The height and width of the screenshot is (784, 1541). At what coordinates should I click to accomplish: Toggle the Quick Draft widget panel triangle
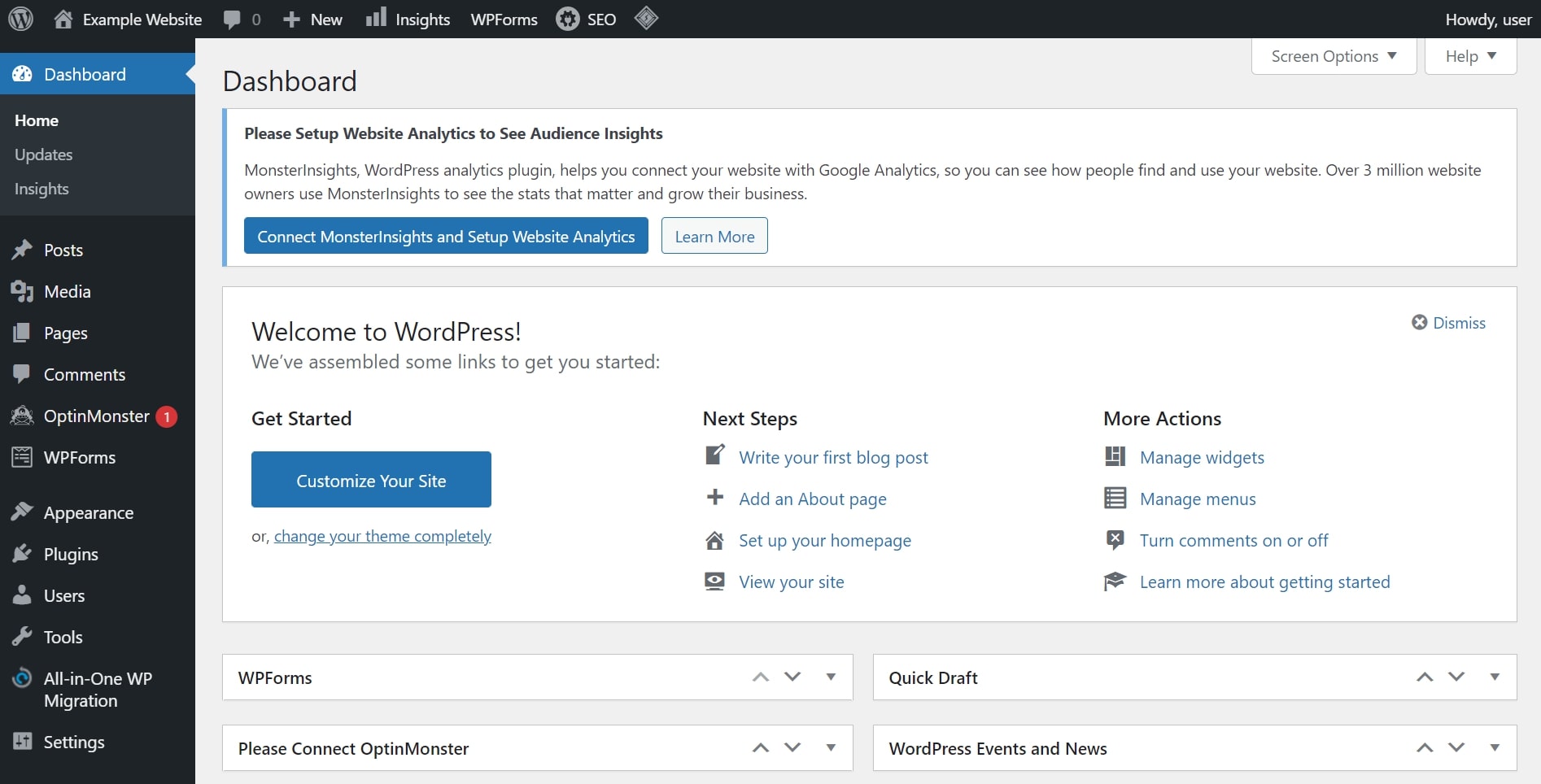click(1495, 677)
